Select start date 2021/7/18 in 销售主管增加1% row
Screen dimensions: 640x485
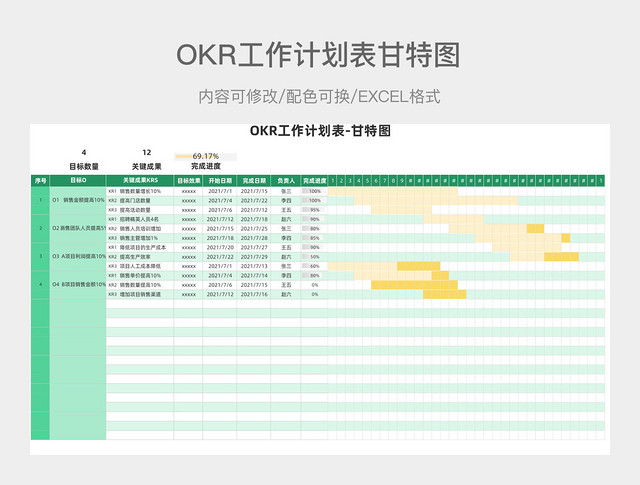(220, 238)
